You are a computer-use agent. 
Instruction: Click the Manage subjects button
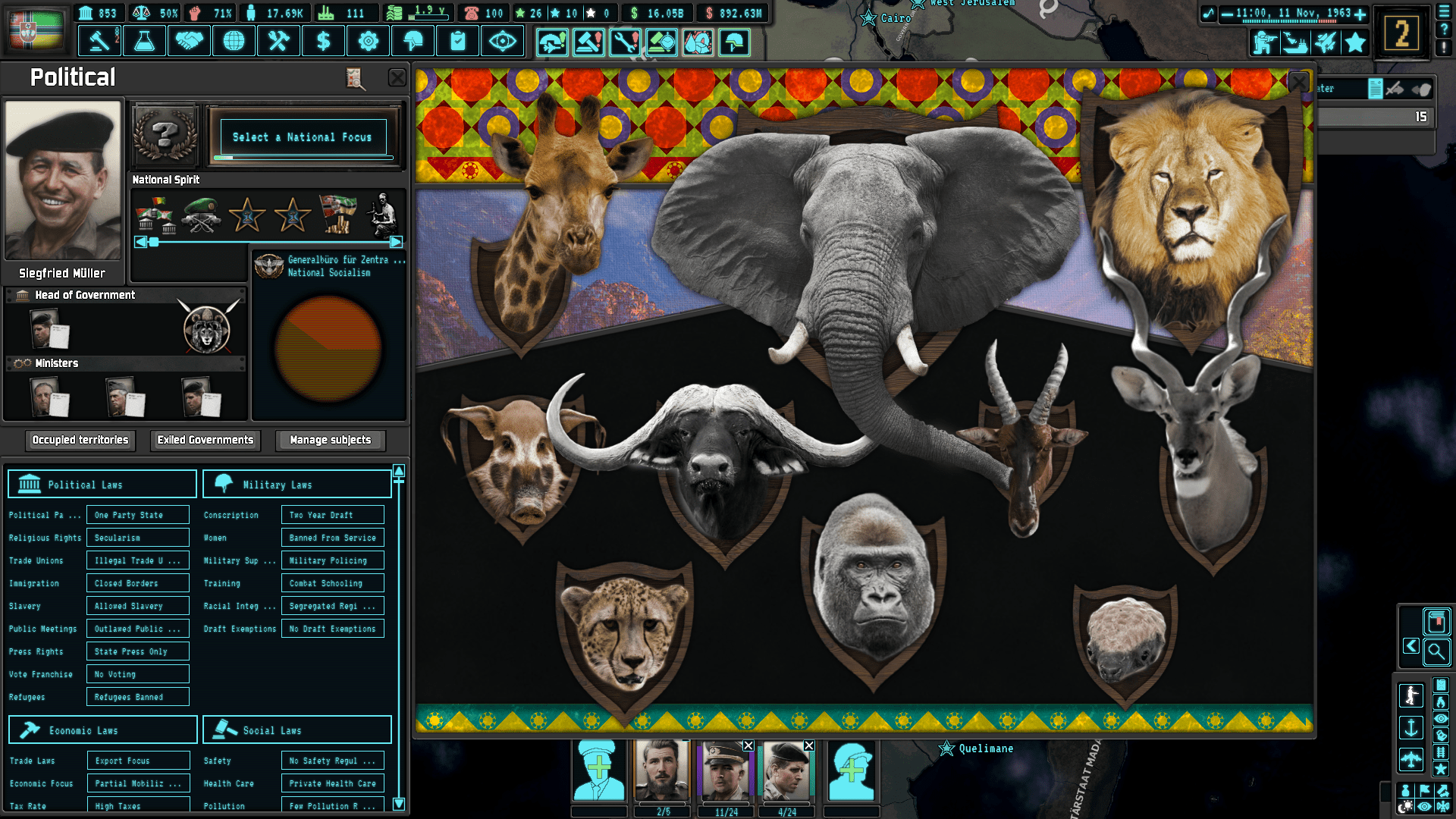coord(331,440)
